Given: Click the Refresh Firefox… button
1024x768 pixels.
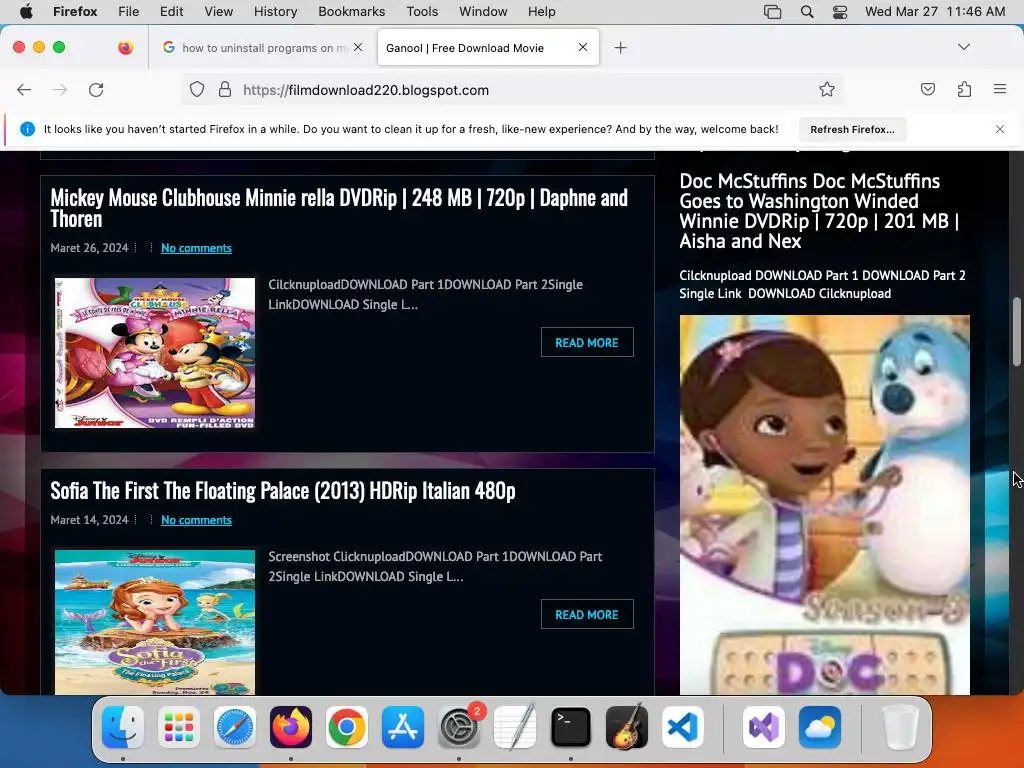Looking at the screenshot, I should point(852,129).
